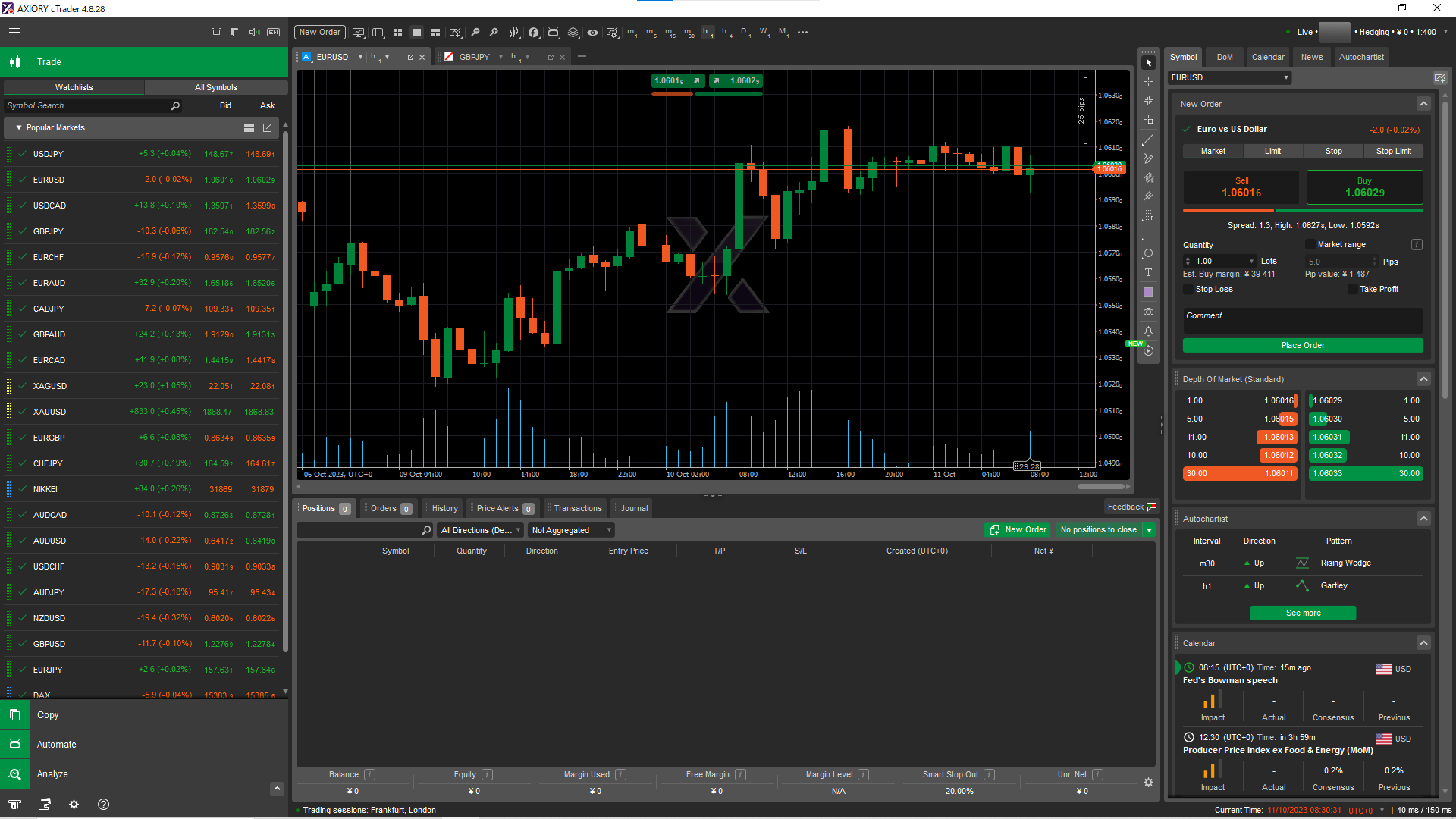Enable the Take Profit checkbox
This screenshot has width=1456, height=819.
pyautogui.click(x=1352, y=289)
